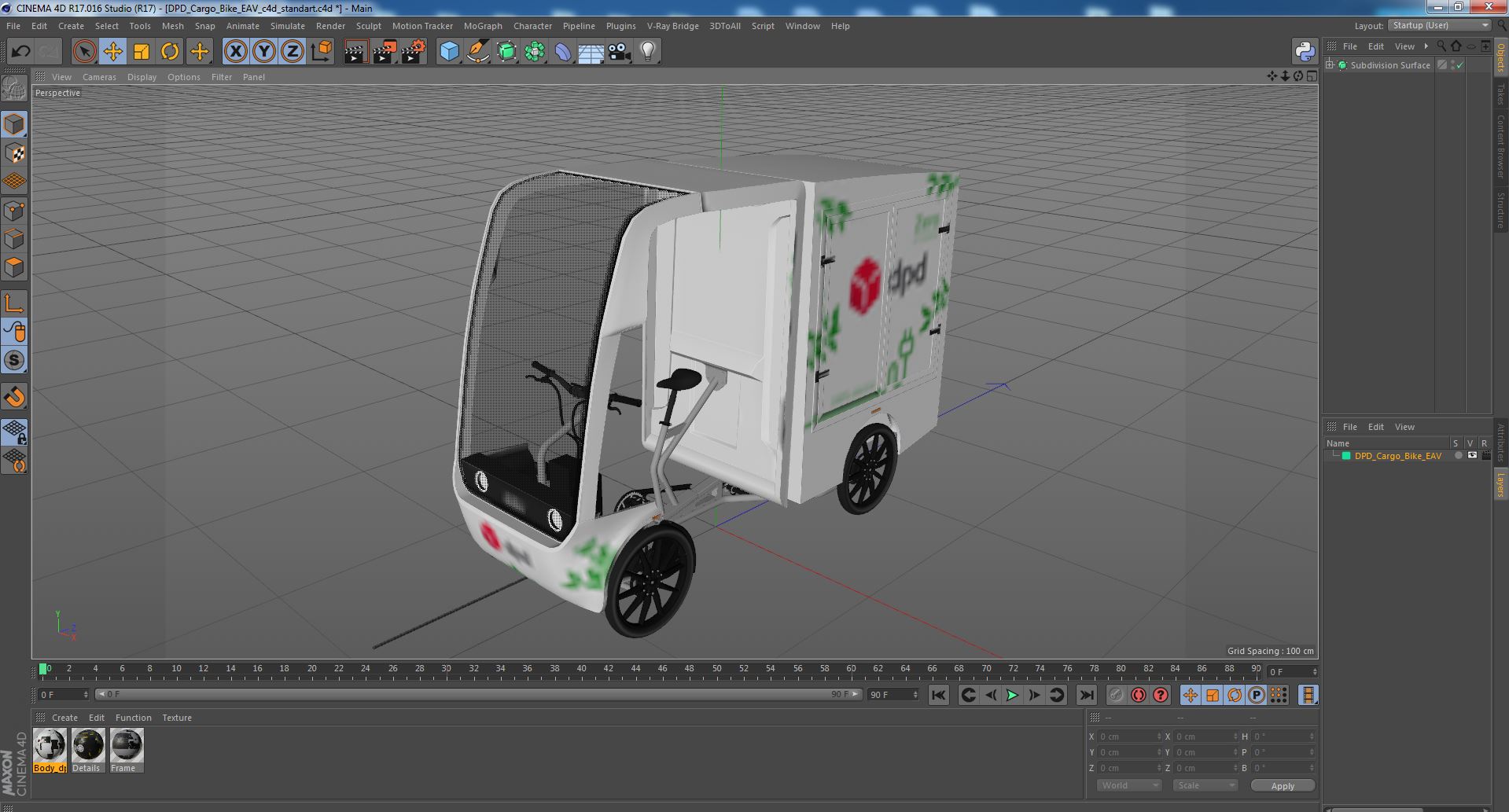Image resolution: width=1509 pixels, height=812 pixels.
Task: Click frame 30 on the timeline ruler
Action: pyautogui.click(x=446, y=670)
